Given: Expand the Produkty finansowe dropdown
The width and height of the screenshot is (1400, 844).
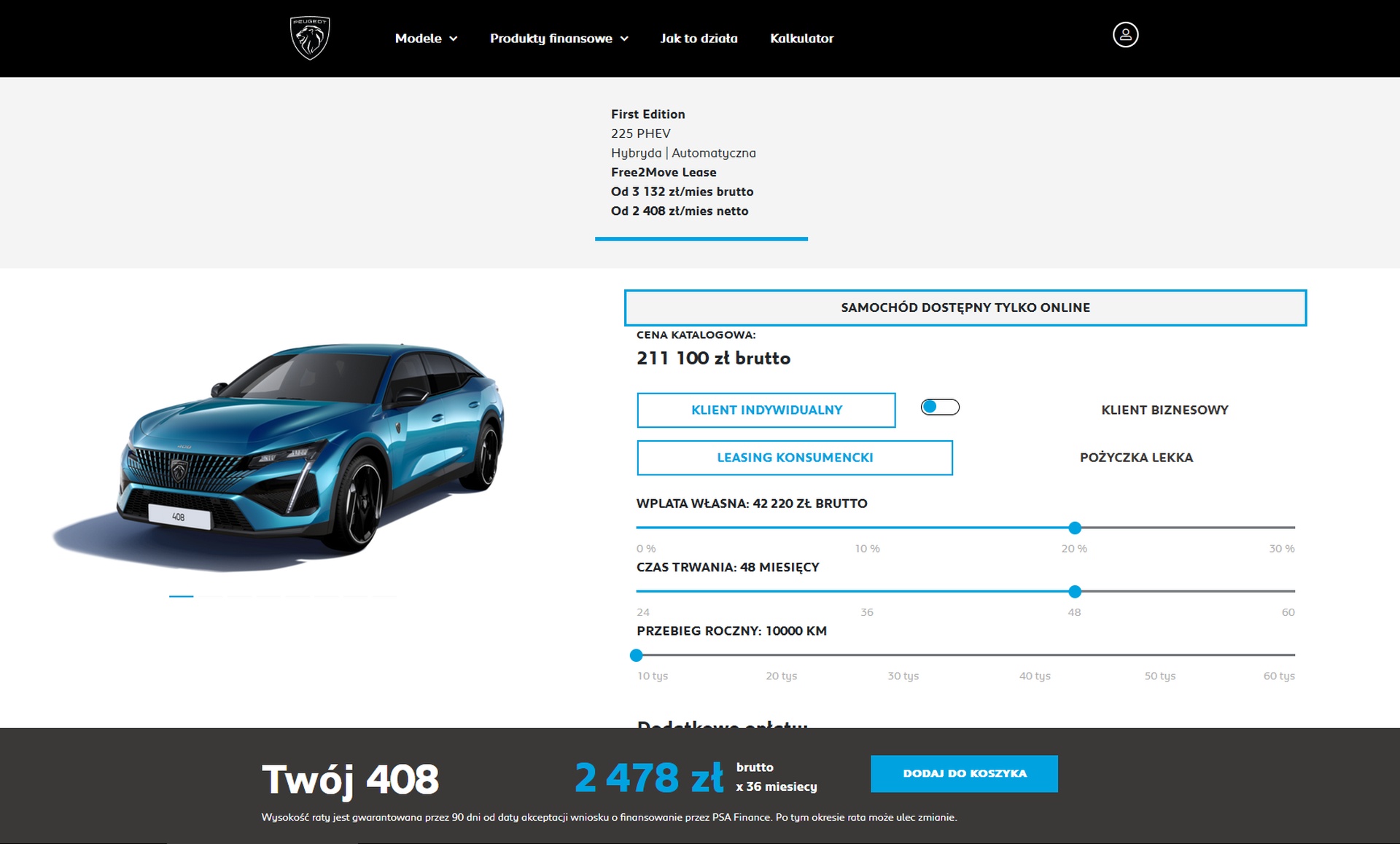Looking at the screenshot, I should point(559,39).
